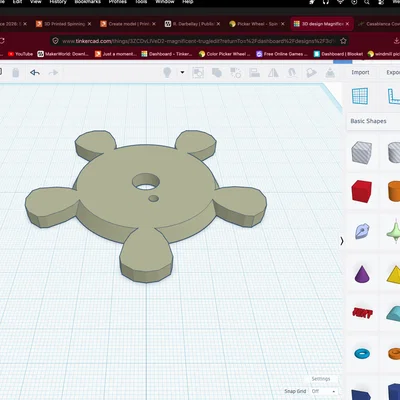400x400 pixels.
Task: Pick the purple Cone shape
Action: click(362, 274)
